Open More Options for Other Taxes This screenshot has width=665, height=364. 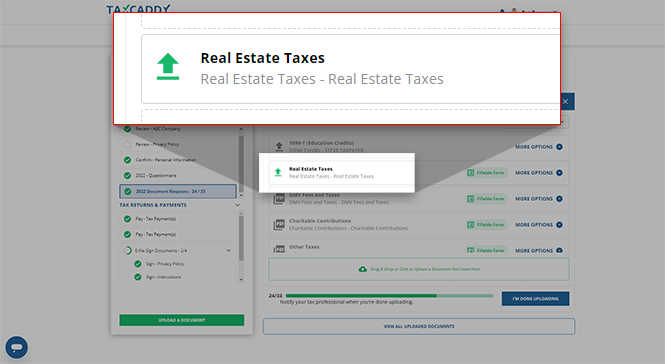click(x=539, y=250)
